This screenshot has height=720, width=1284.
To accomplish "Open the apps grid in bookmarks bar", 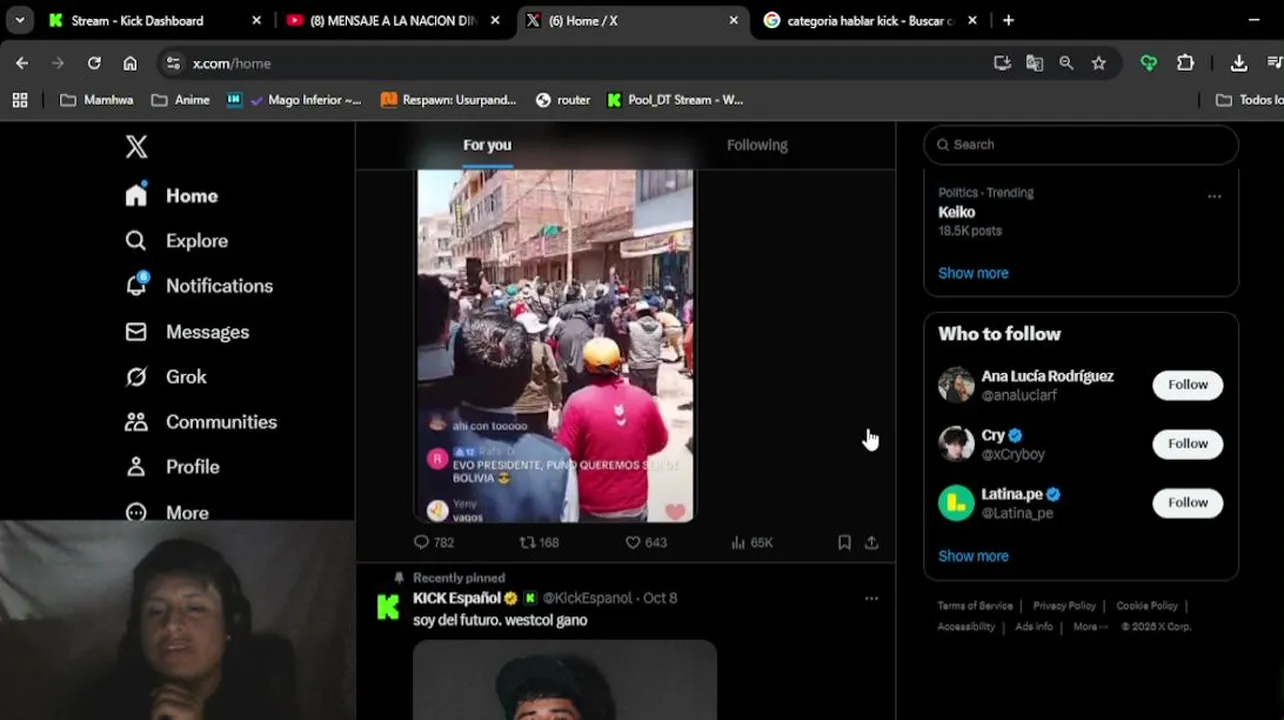I will pyautogui.click(x=20, y=100).
